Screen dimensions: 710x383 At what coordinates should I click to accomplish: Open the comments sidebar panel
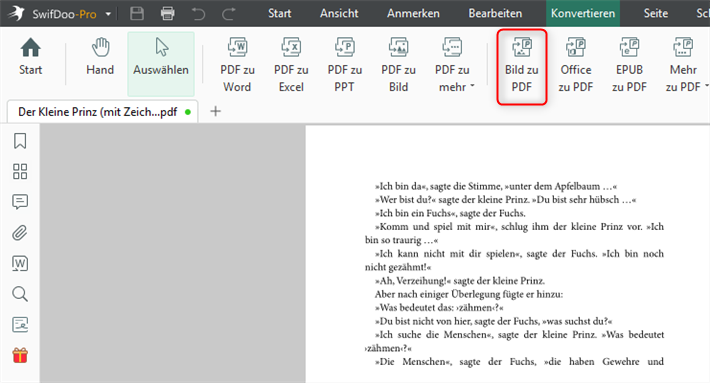click(x=20, y=202)
